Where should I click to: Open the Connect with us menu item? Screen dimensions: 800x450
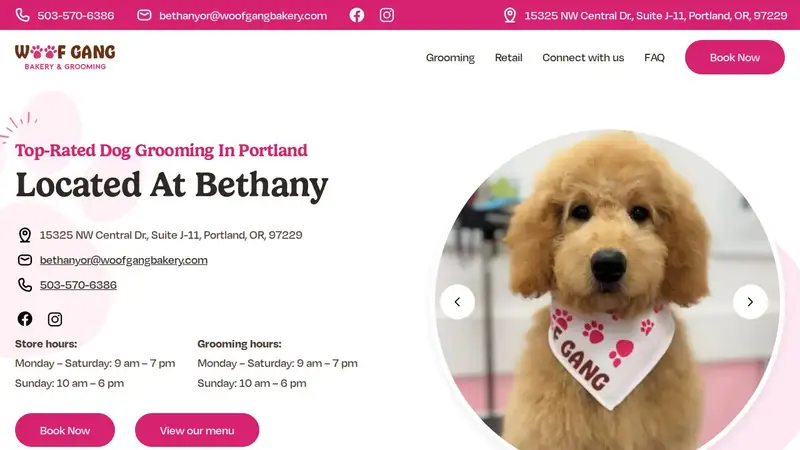pyautogui.click(x=583, y=58)
